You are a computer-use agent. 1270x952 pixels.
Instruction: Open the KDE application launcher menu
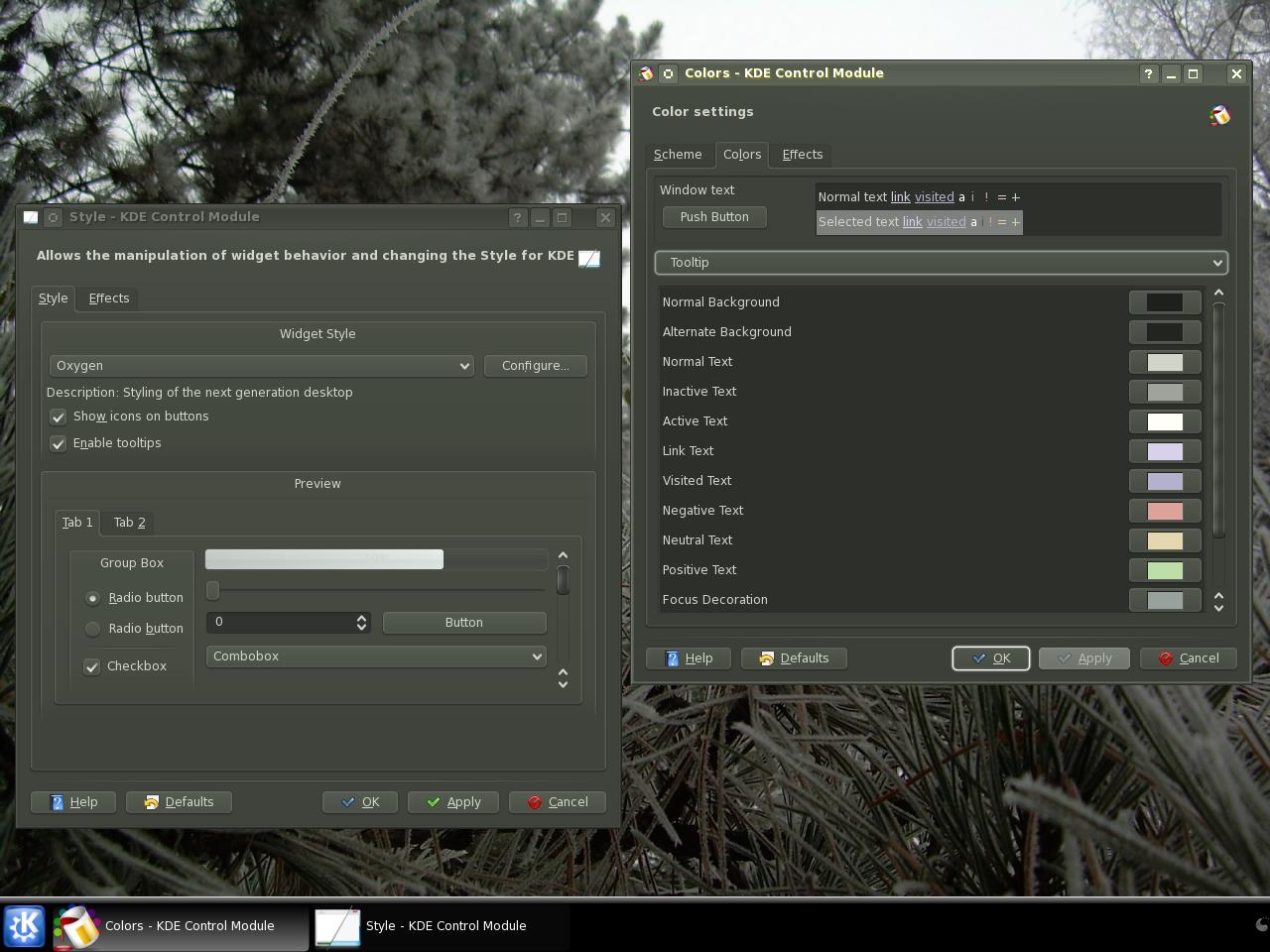click(x=24, y=926)
